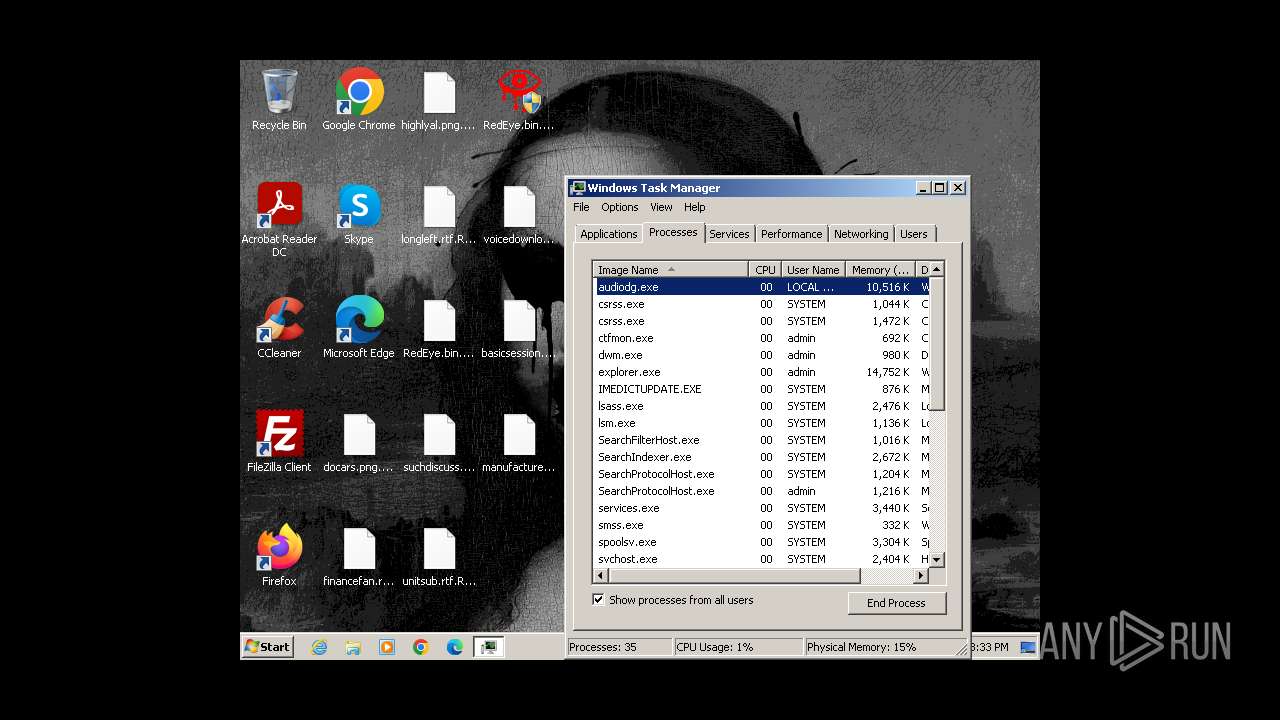Open FileZilla Client shortcut

click(279, 441)
